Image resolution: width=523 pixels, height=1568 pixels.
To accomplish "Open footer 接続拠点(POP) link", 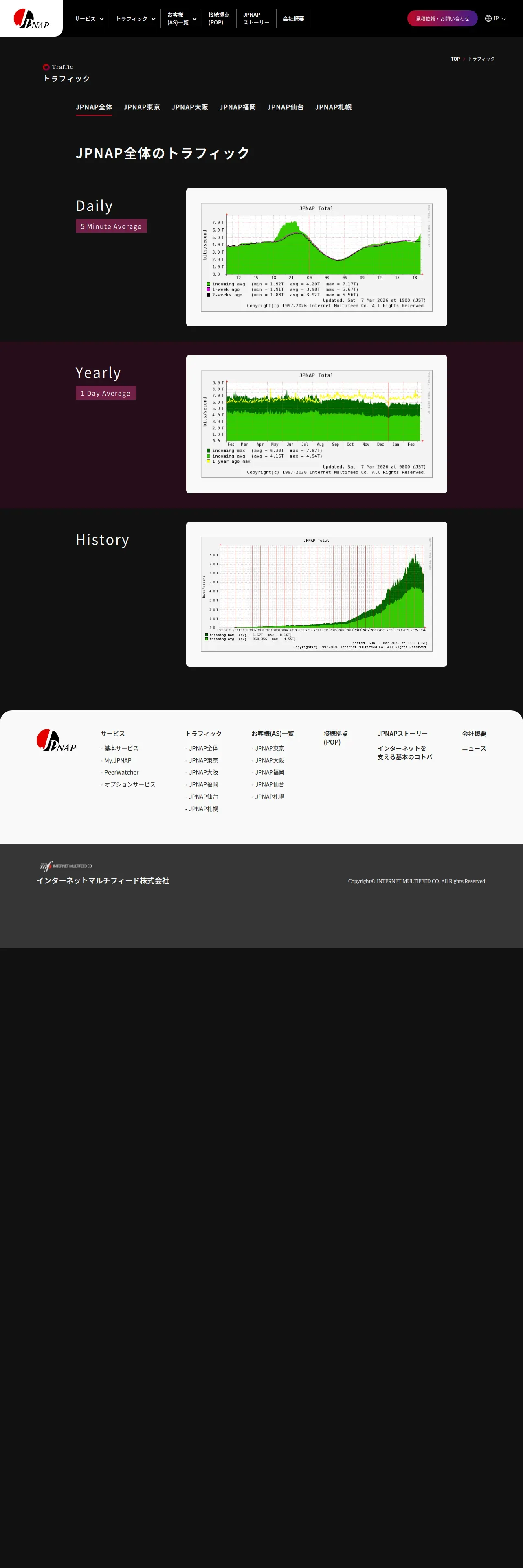I will pos(336,738).
